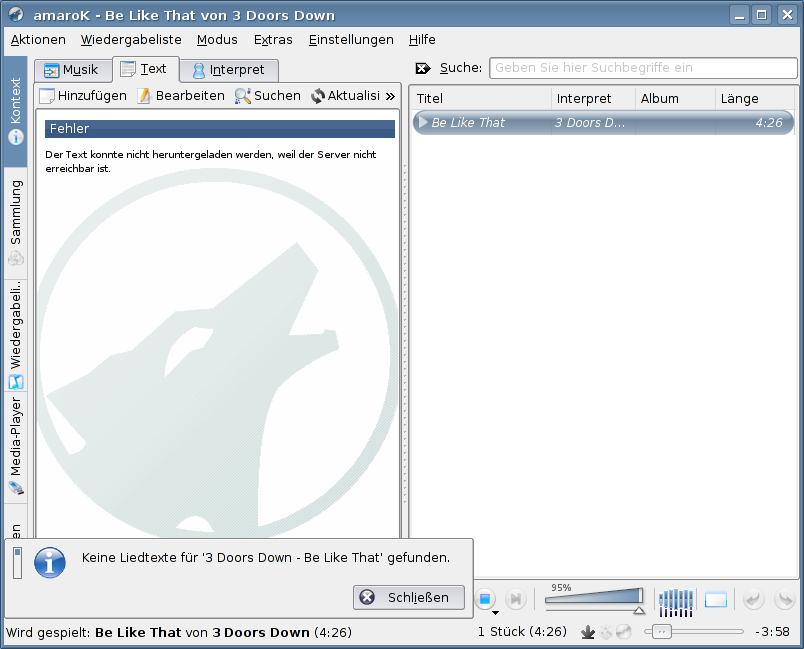Click Bearbeiten to edit lyrics
This screenshot has width=804, height=649.
click(180, 96)
